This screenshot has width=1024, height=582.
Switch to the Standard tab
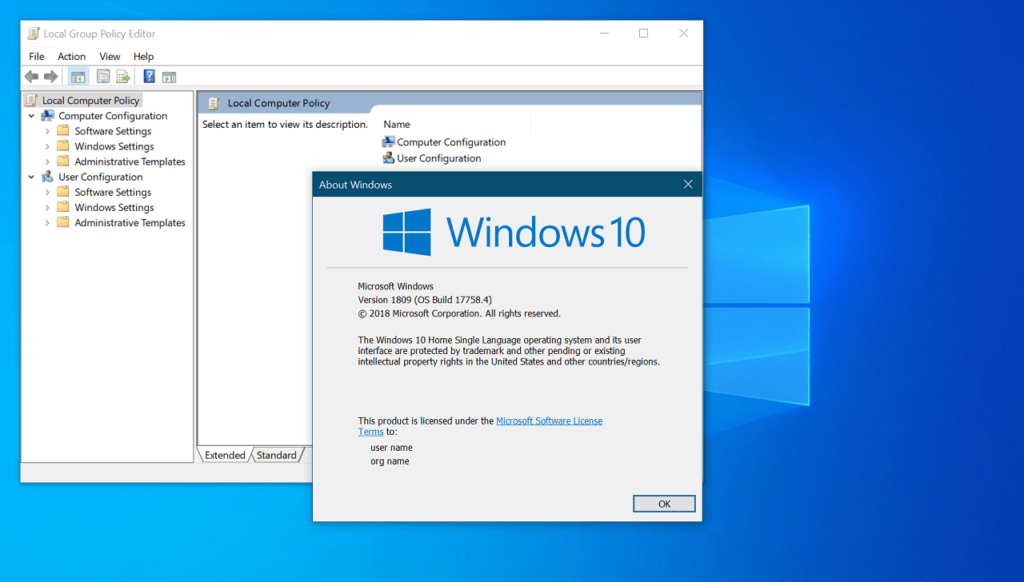tap(276, 455)
